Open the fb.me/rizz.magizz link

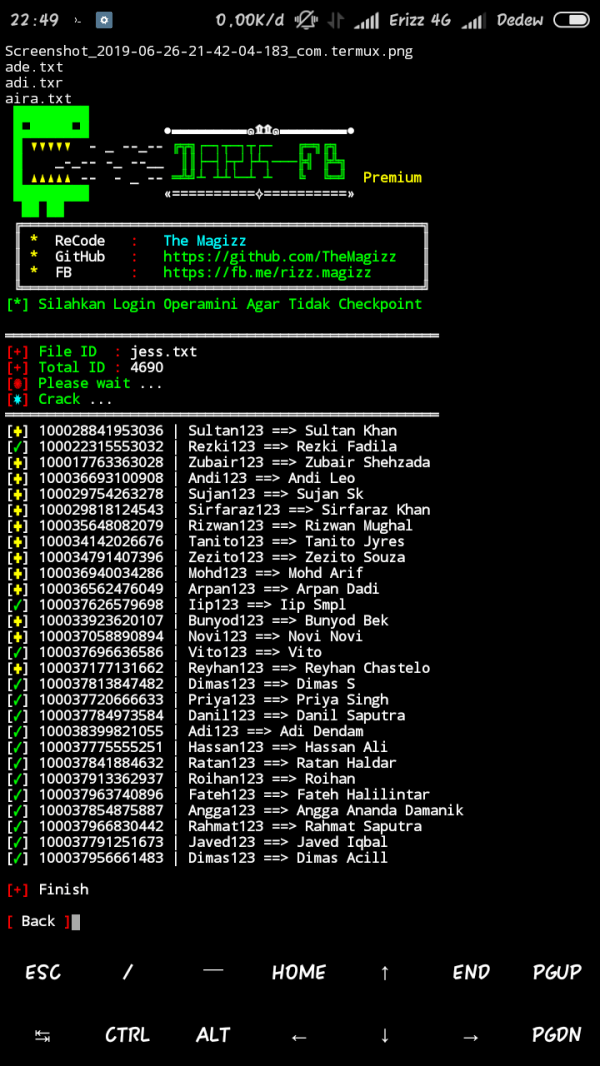267,272
